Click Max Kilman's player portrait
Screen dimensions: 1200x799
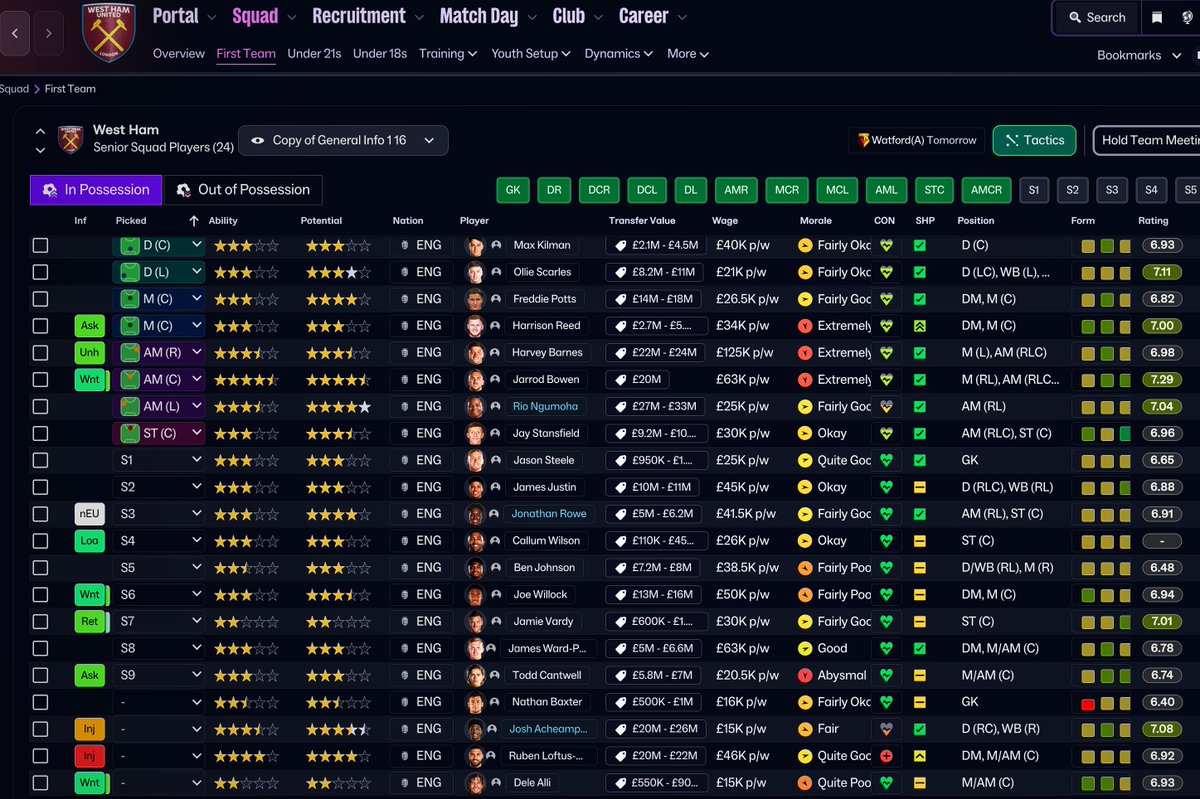coord(475,245)
